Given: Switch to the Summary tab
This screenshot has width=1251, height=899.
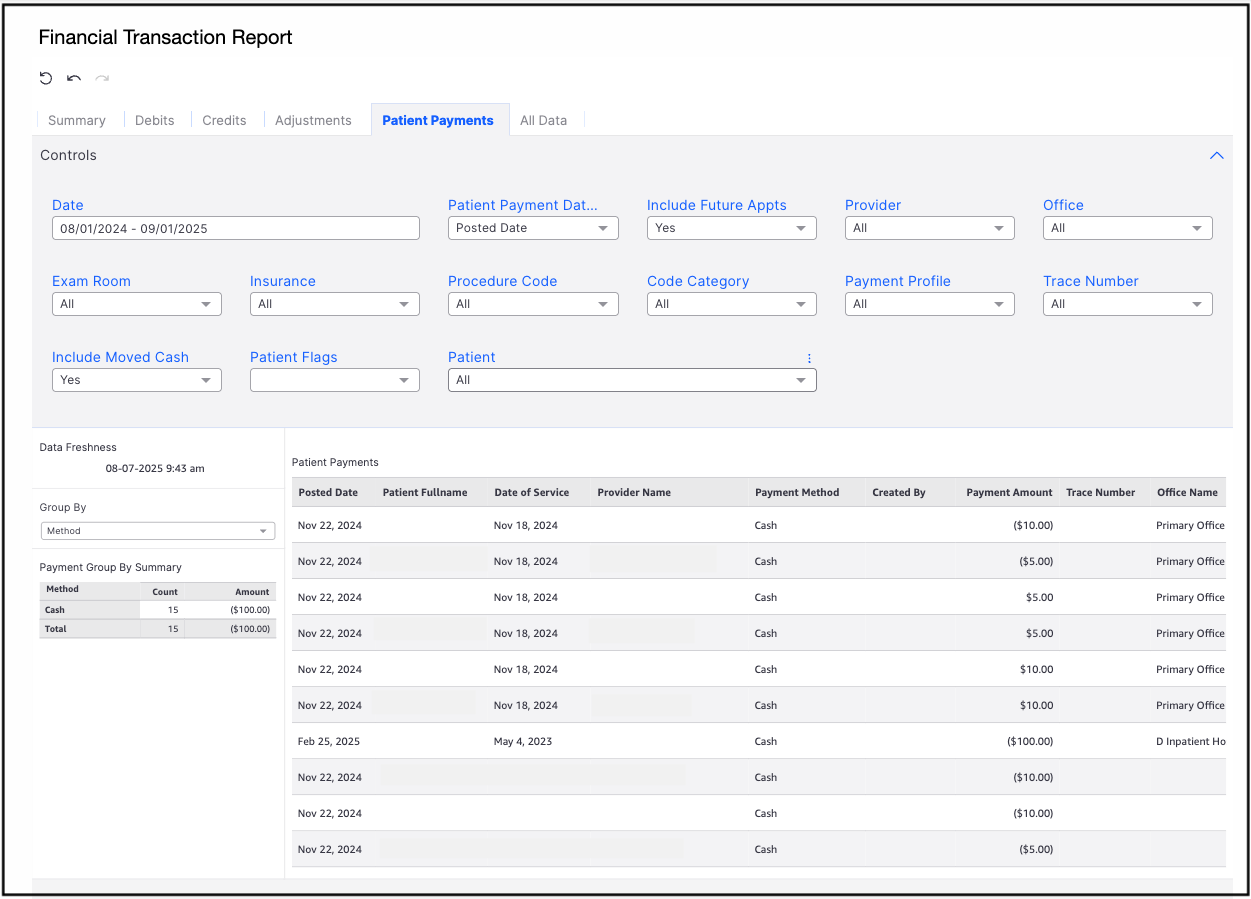Looking at the screenshot, I should click(77, 120).
